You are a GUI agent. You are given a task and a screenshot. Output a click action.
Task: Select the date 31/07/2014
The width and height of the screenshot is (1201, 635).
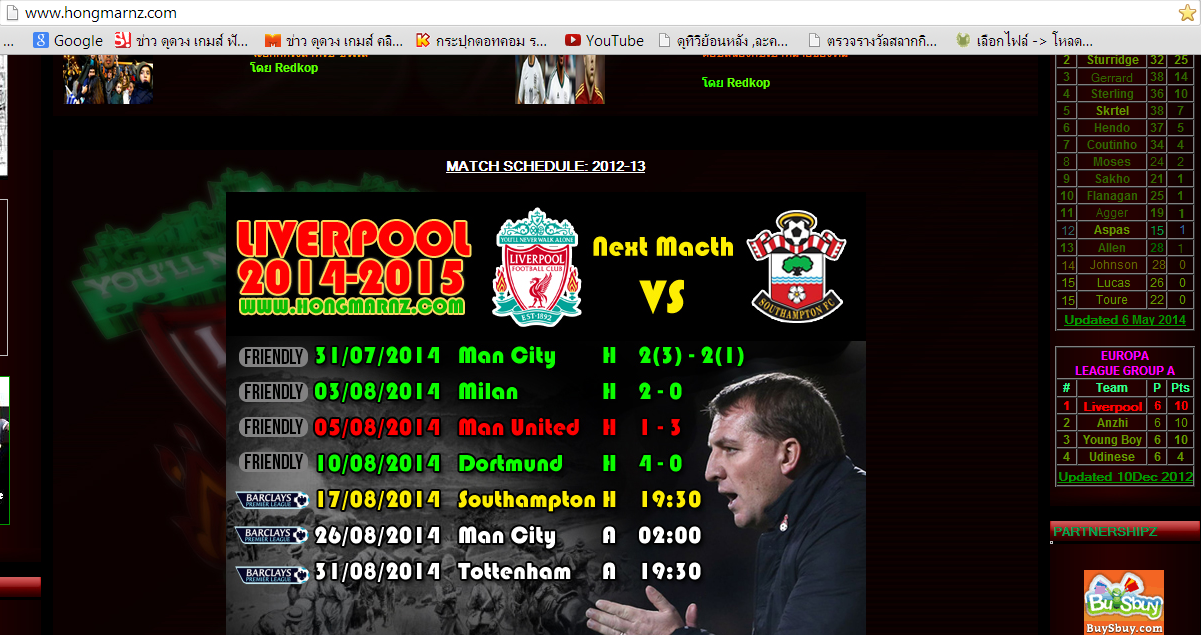377,356
